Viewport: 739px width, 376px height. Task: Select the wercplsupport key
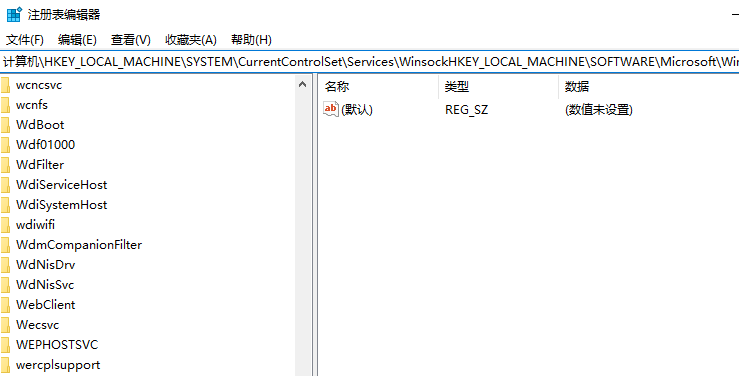(x=58, y=365)
